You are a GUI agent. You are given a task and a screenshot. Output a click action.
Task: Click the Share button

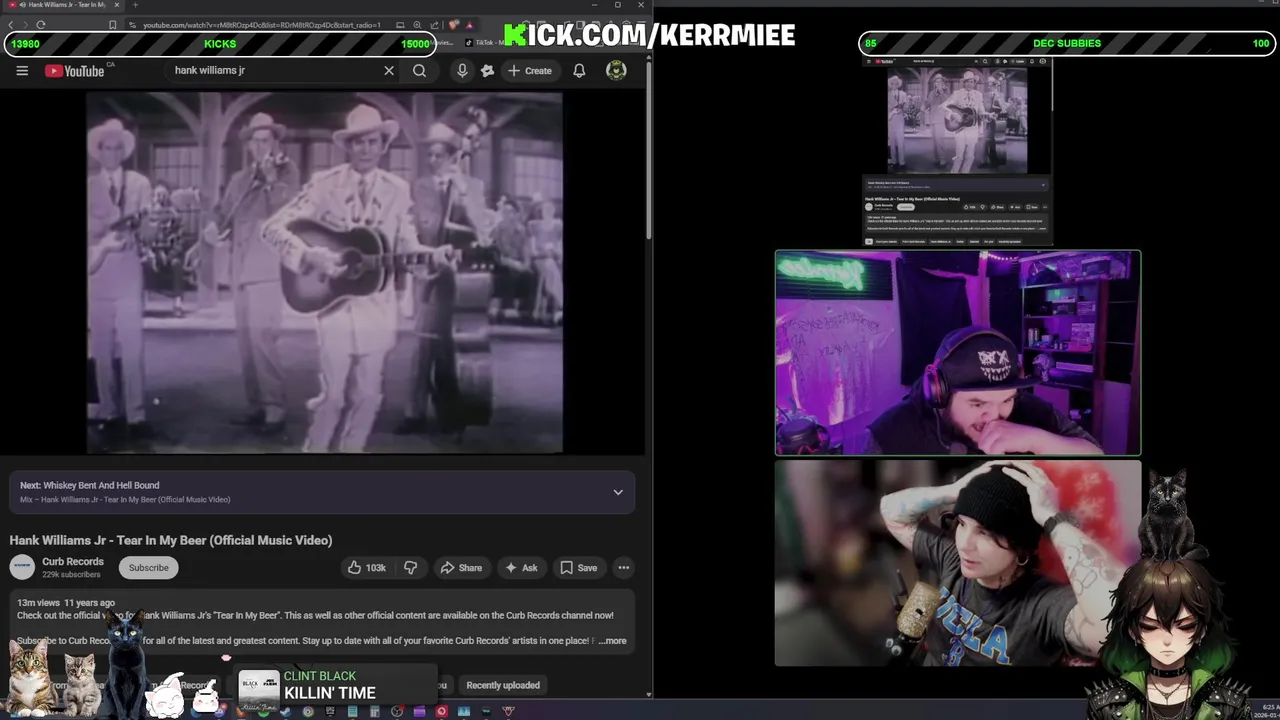click(461, 568)
